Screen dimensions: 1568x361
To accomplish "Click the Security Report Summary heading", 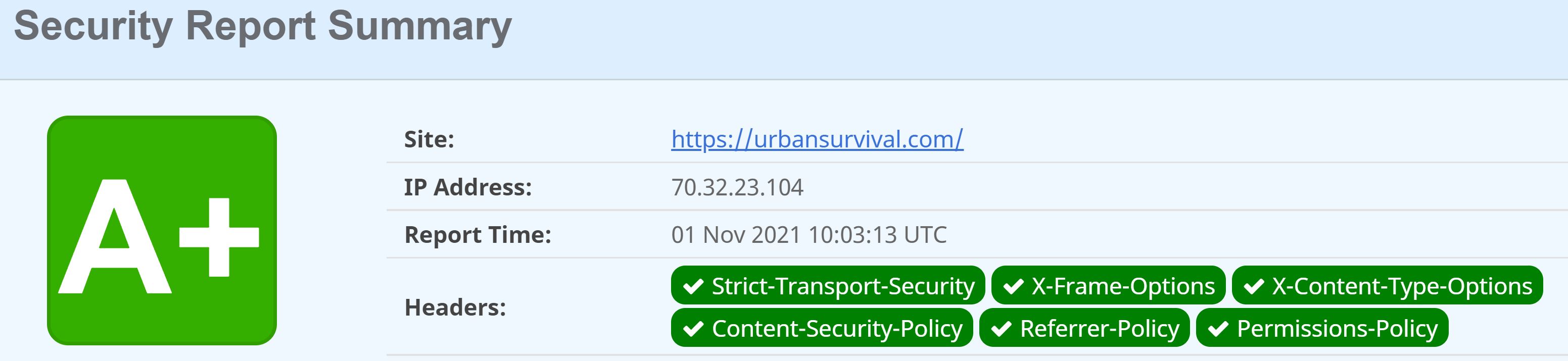I will click(x=263, y=26).
